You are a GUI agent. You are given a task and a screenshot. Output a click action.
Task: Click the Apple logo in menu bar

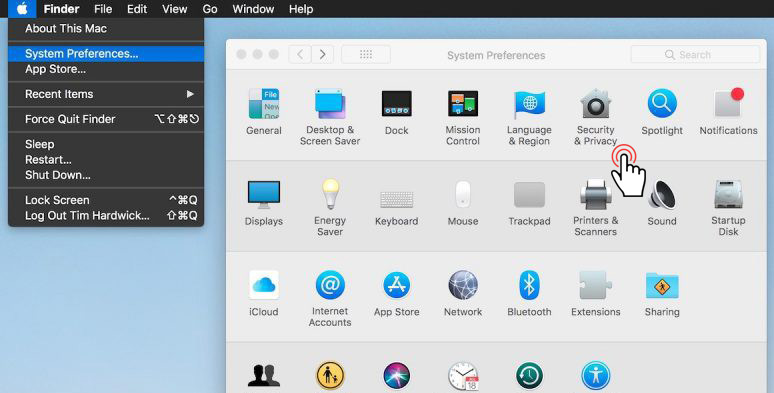[22, 9]
